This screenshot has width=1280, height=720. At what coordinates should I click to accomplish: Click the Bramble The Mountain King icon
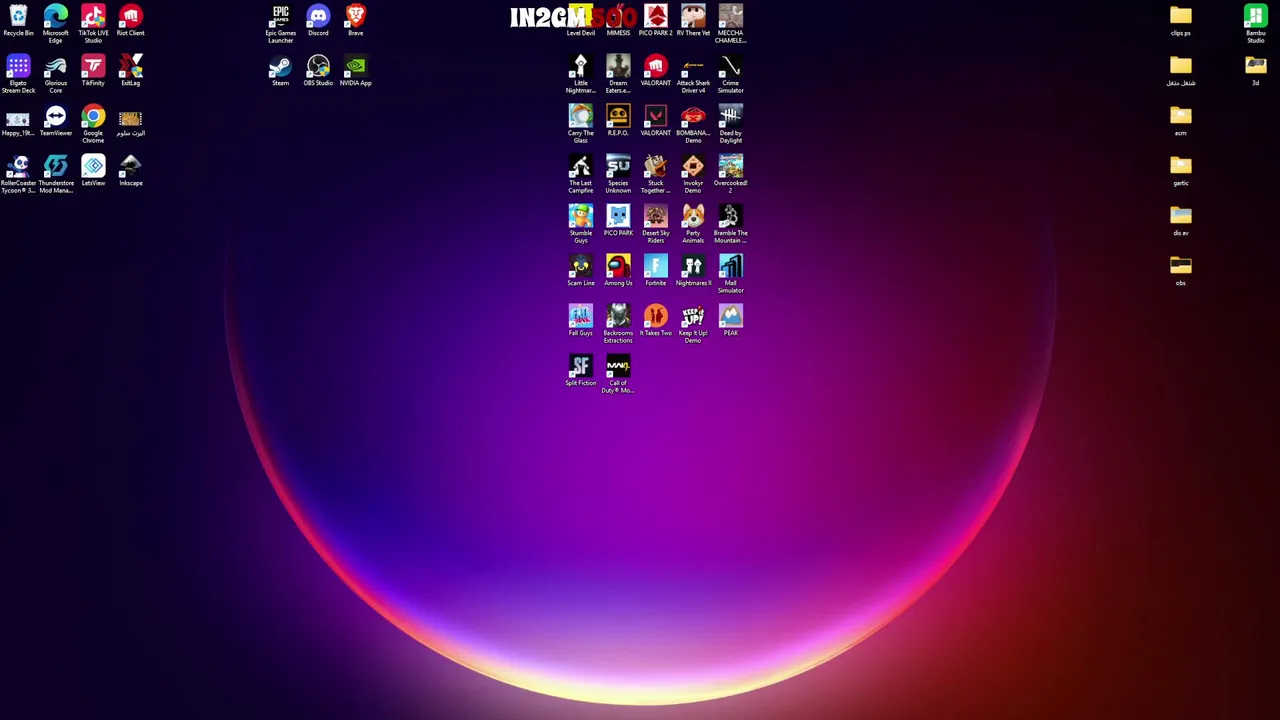(731, 216)
